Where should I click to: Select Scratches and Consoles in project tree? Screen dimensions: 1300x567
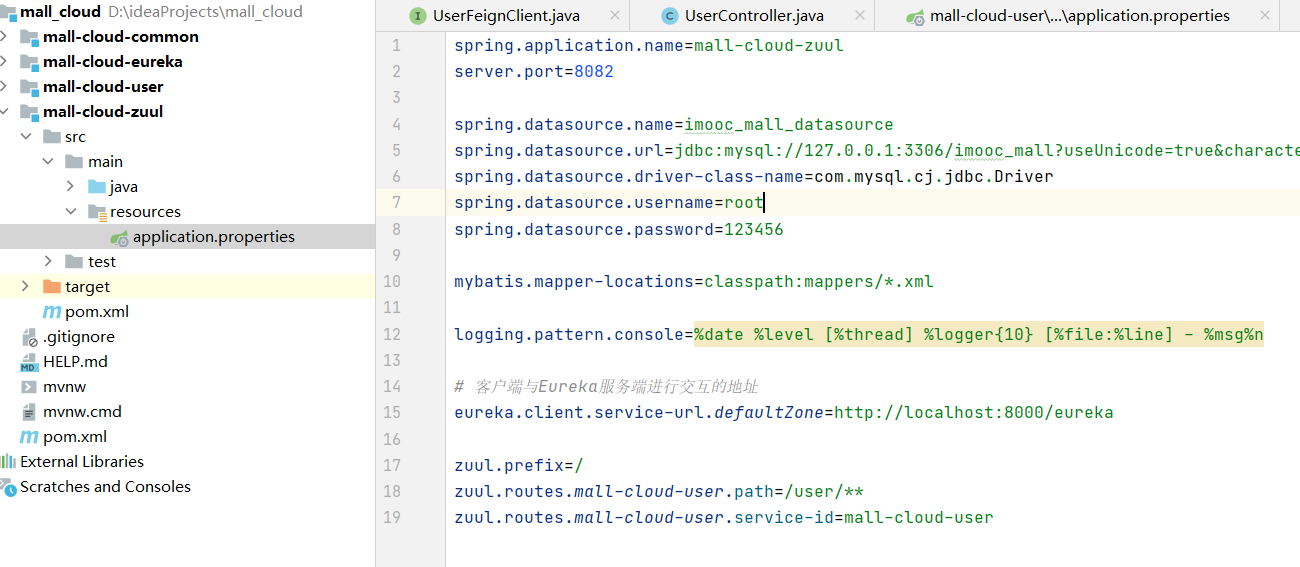[105, 487]
